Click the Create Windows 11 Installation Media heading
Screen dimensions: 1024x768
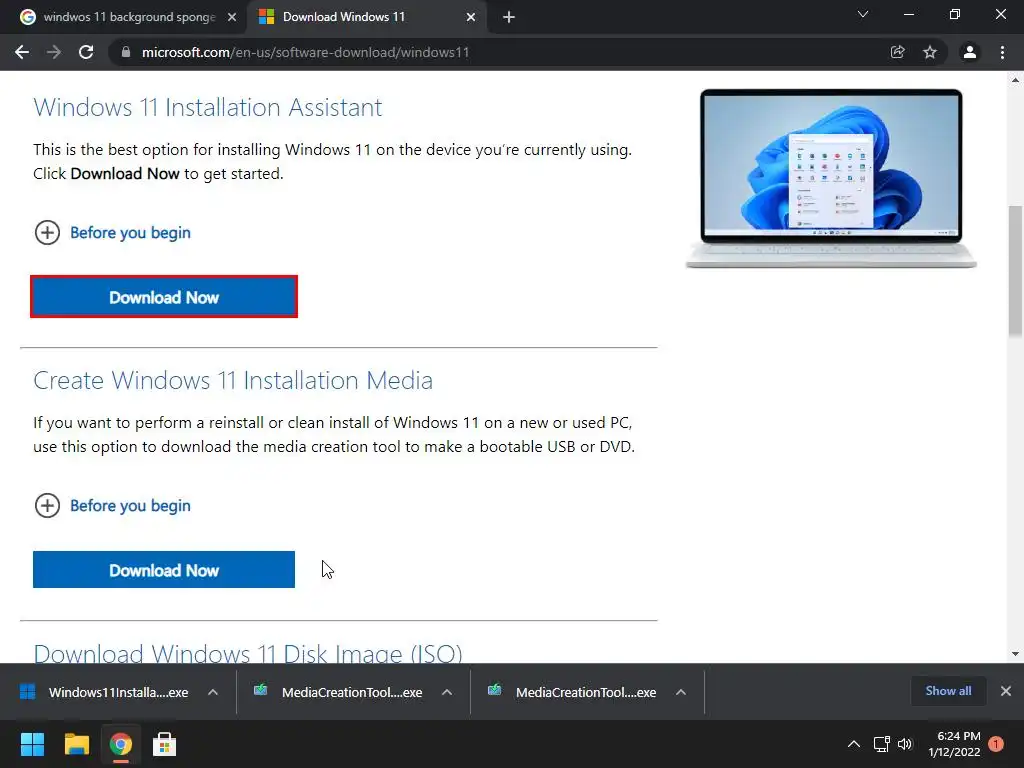click(x=233, y=380)
